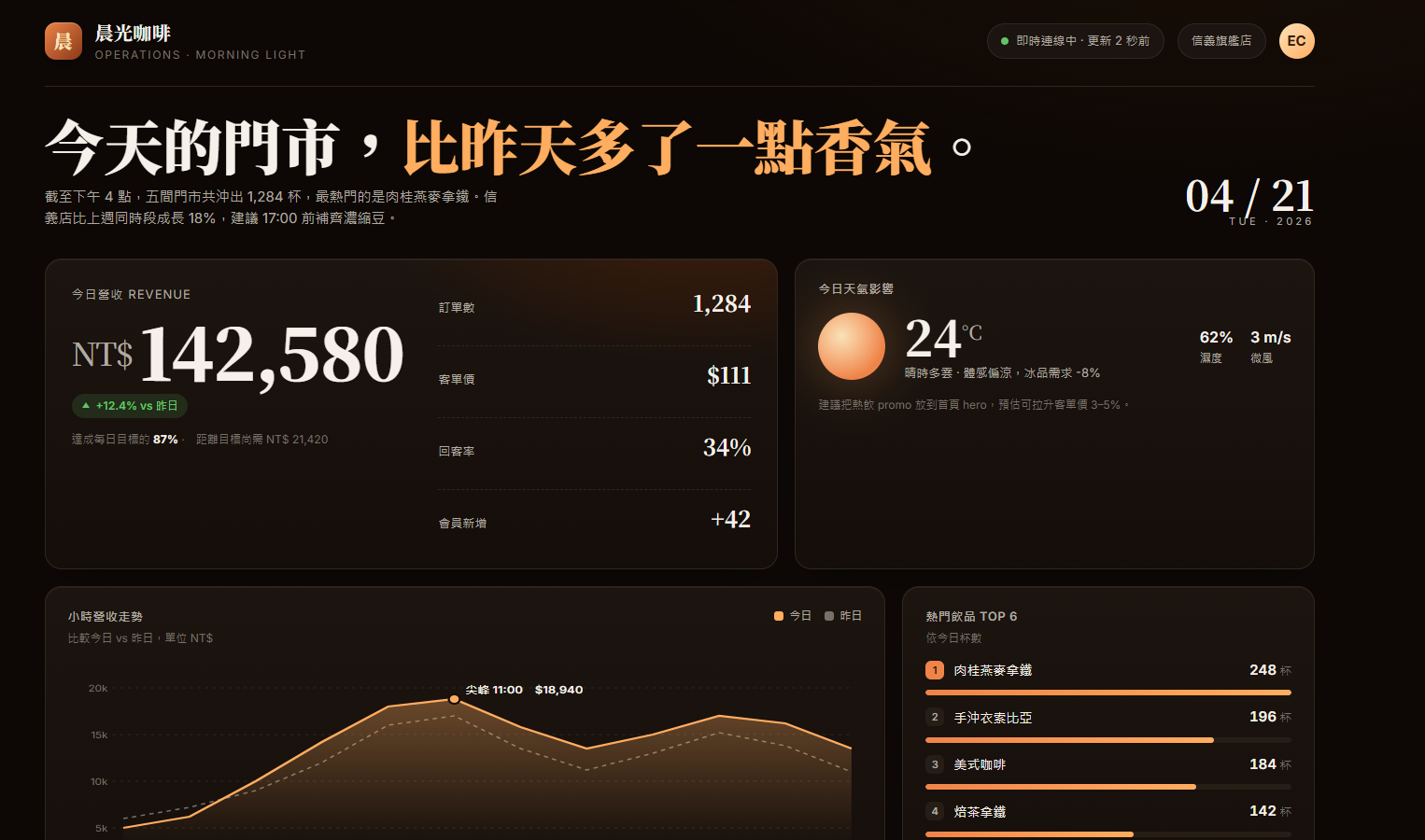This screenshot has height=840, width=1425.
Task: Toggle the 今日 series in the chart legend
Action: click(x=792, y=616)
